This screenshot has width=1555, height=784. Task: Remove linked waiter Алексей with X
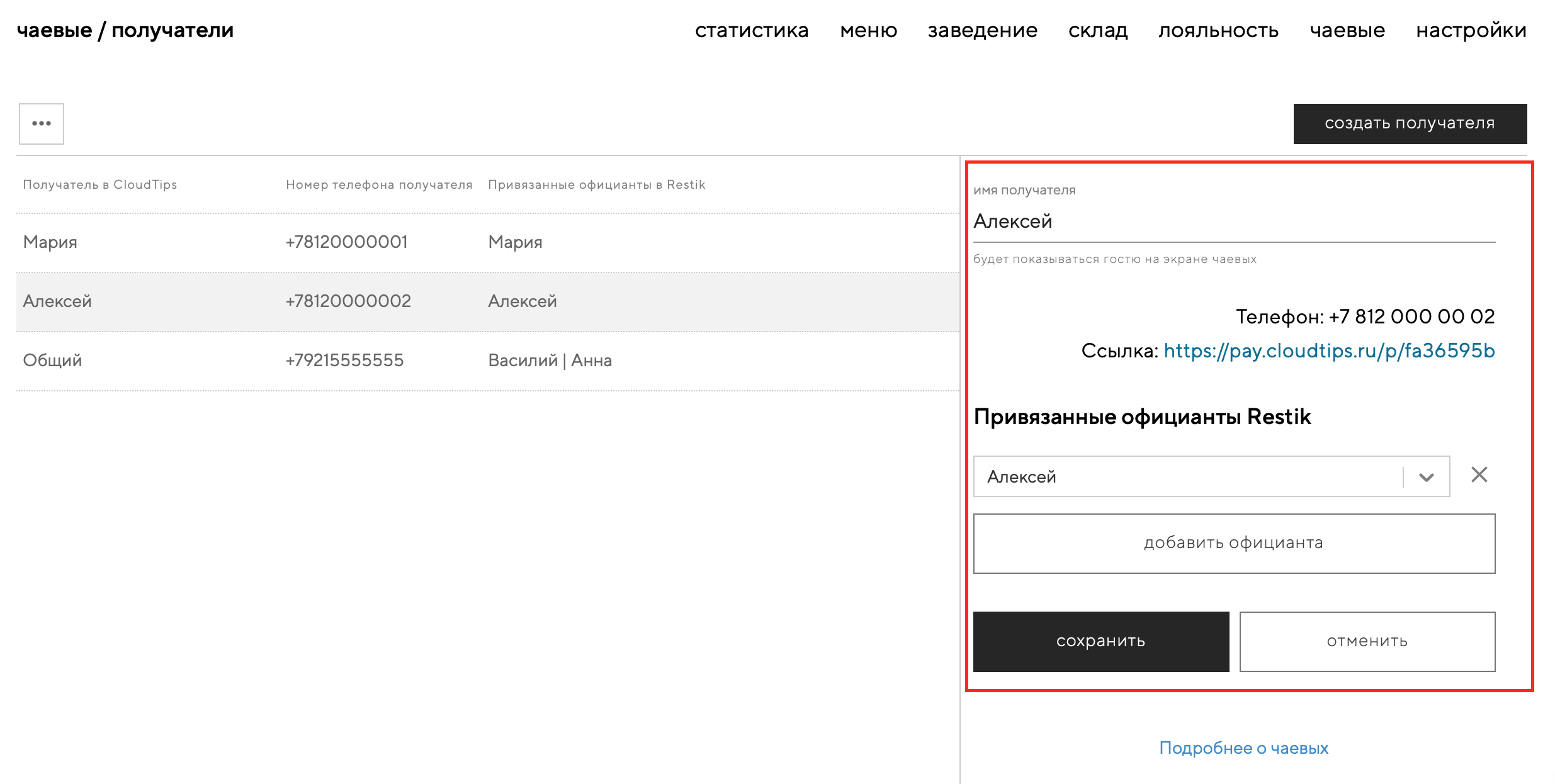[x=1479, y=474]
